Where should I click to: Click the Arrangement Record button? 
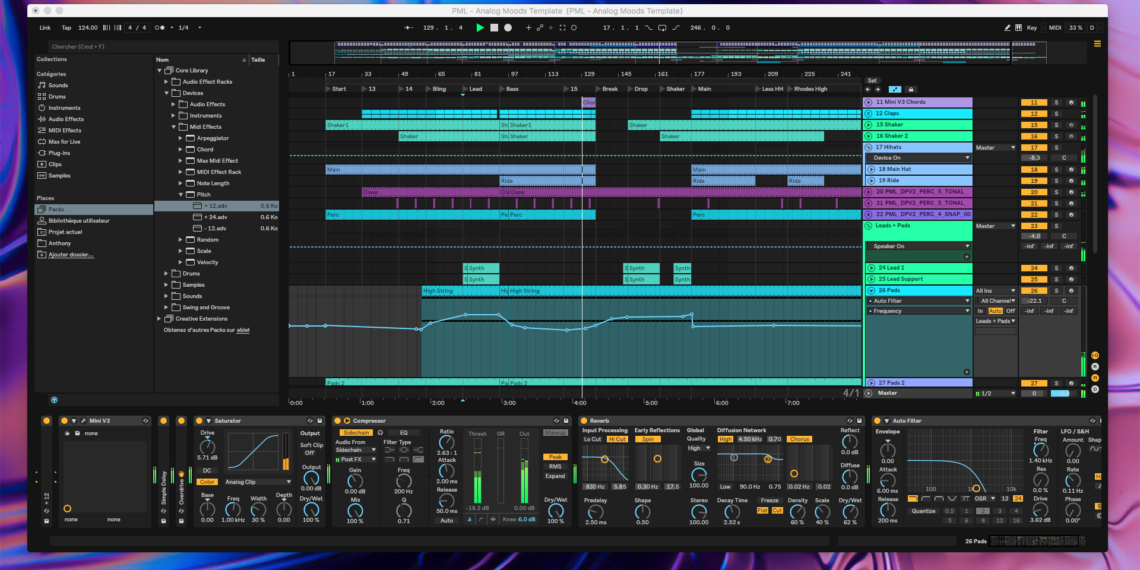508,28
